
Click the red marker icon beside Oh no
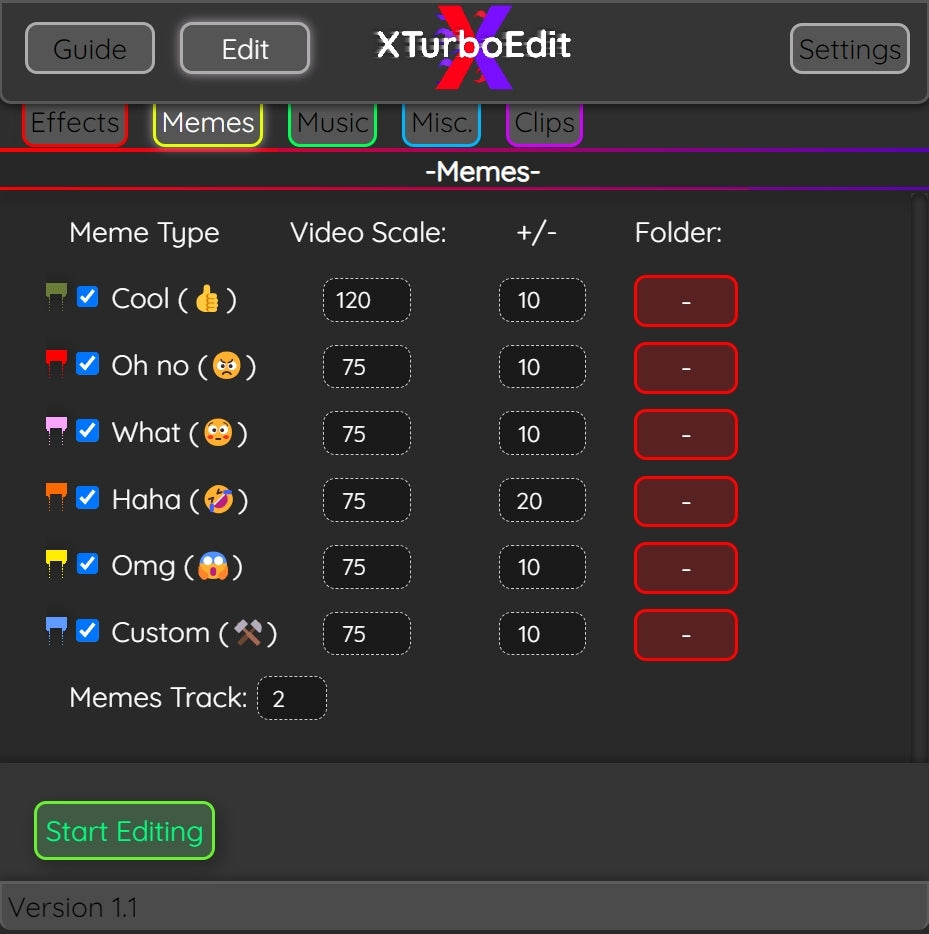(56, 358)
